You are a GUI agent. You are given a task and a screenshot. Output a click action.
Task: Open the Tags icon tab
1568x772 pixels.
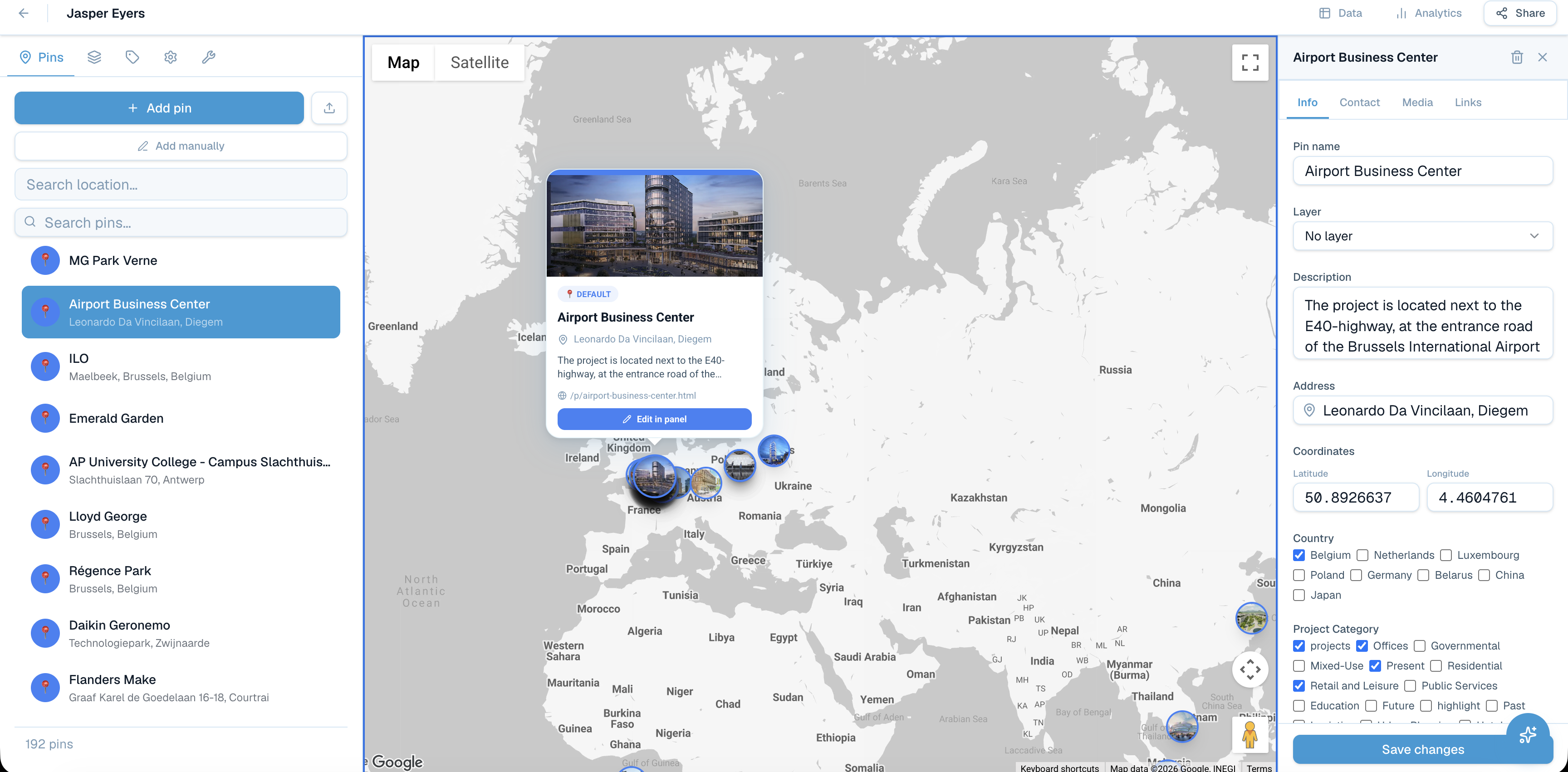coord(132,57)
